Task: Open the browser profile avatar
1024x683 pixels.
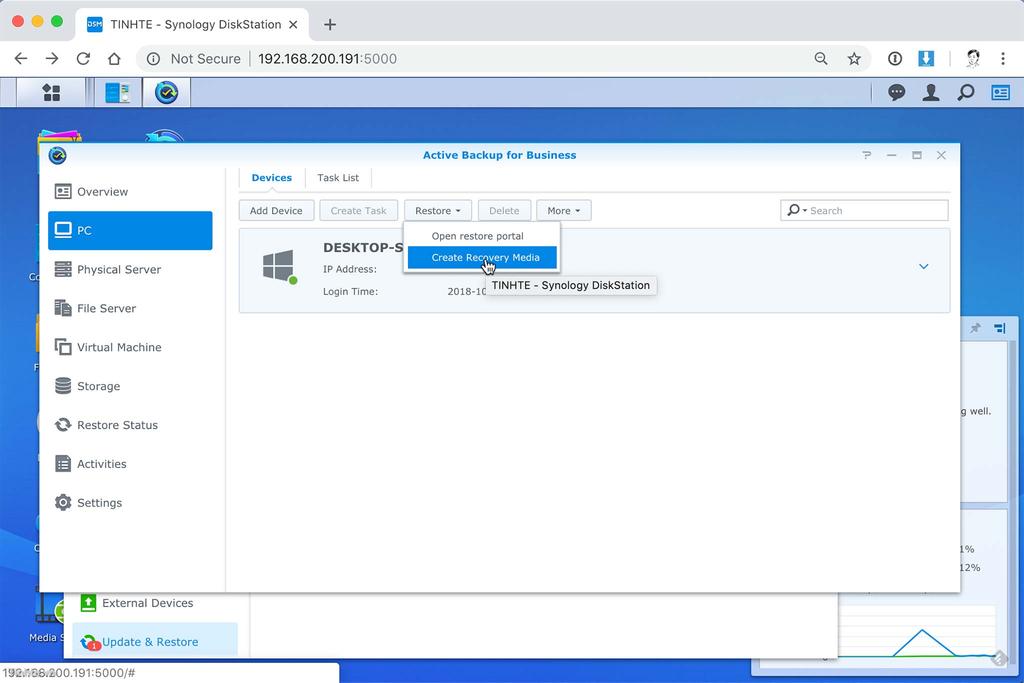Action: click(973, 59)
